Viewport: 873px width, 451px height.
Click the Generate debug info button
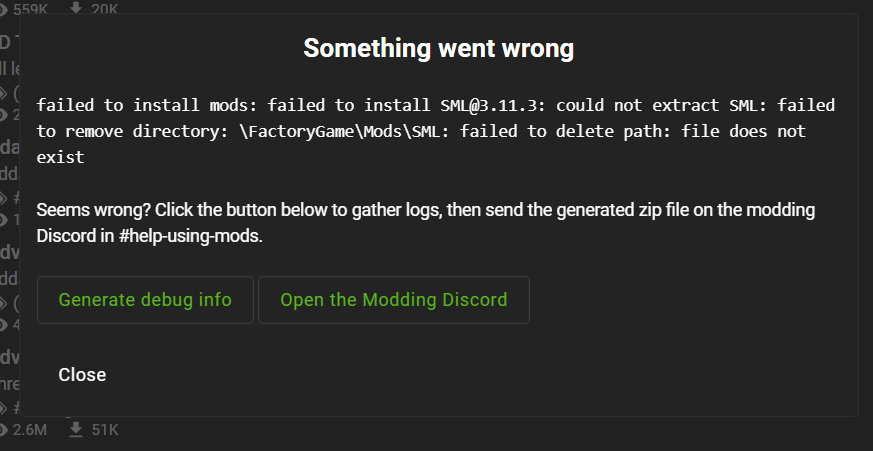coord(145,300)
